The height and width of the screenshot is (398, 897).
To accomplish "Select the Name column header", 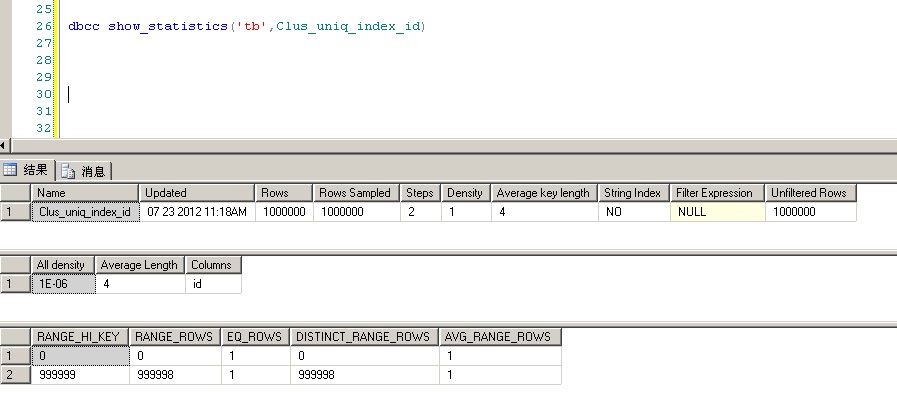I will tap(85, 193).
